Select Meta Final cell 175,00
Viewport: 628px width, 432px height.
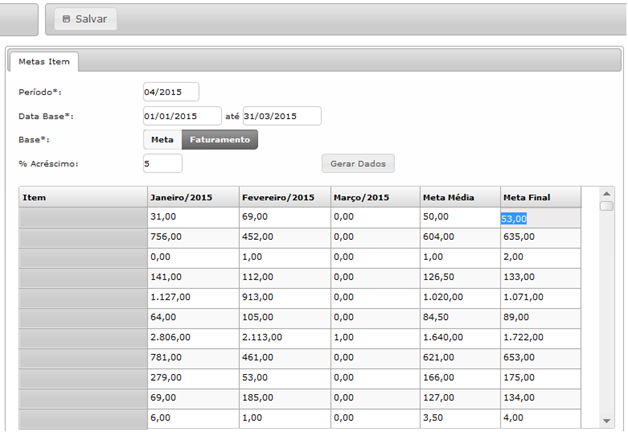click(x=540, y=378)
